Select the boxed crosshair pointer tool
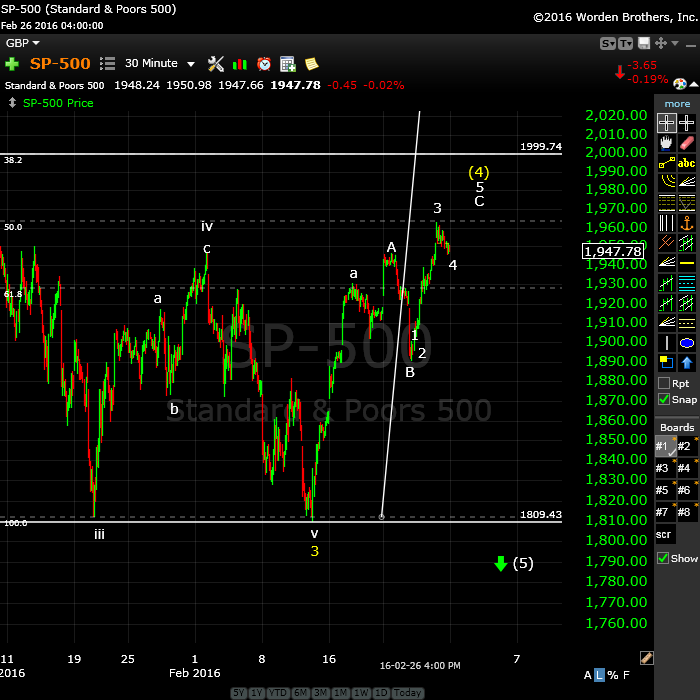 (x=666, y=123)
